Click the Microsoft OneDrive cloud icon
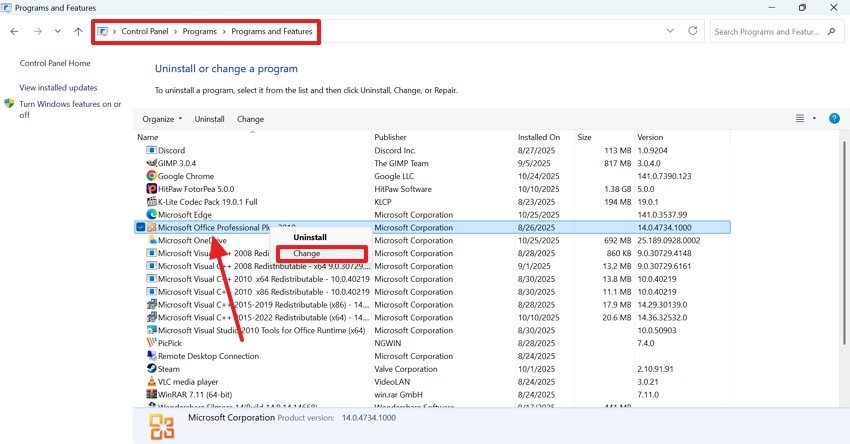Screen dimensions: 850x444 click(x=152, y=240)
